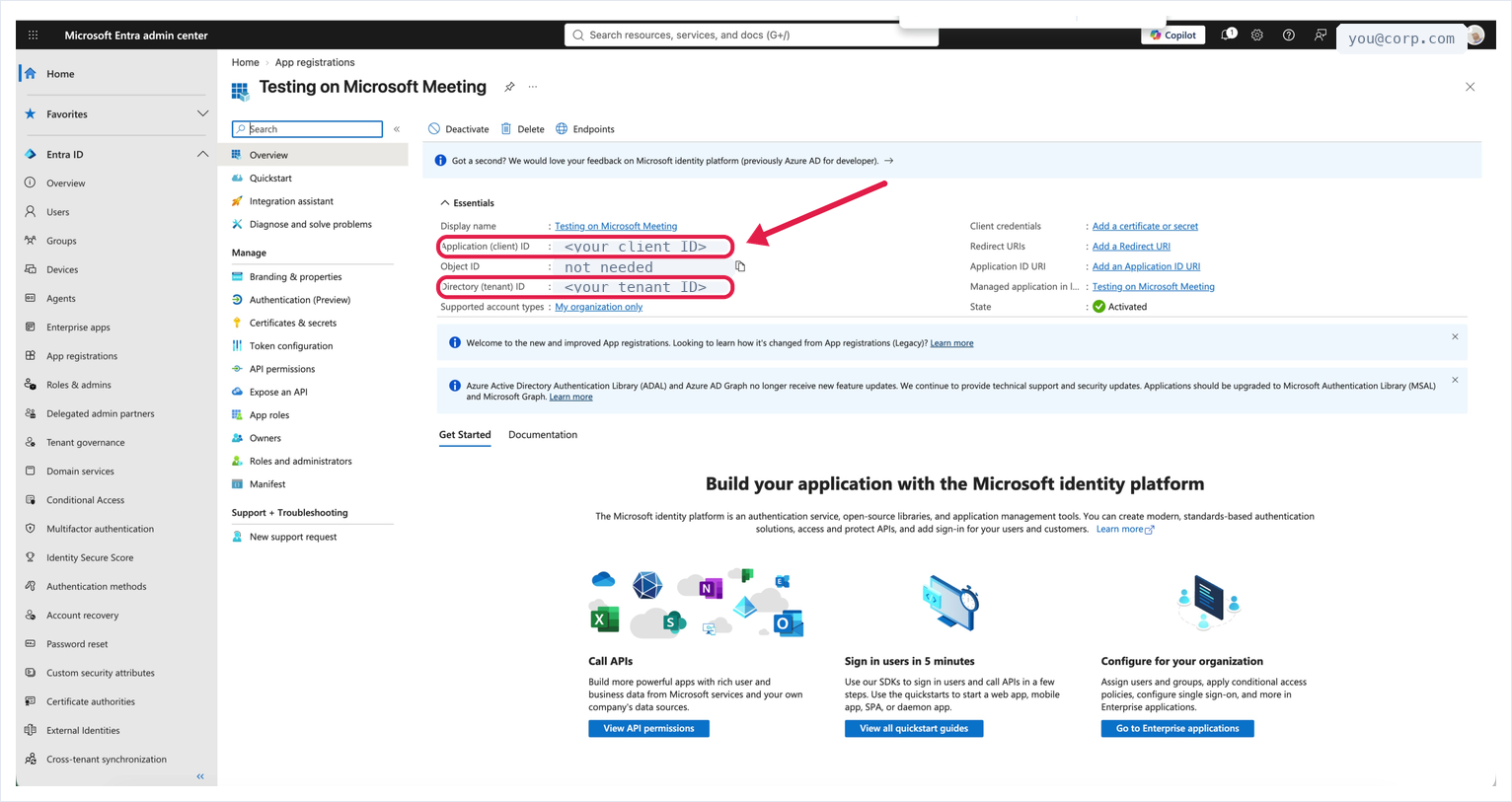Image resolution: width=1512 pixels, height=802 pixels.
Task: Collapse the Essentials section
Action: (x=467, y=203)
